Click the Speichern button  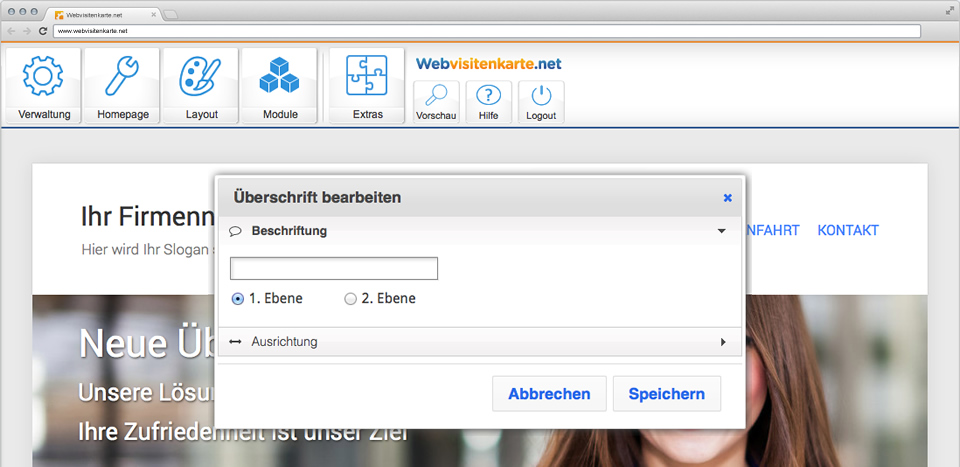(x=667, y=394)
